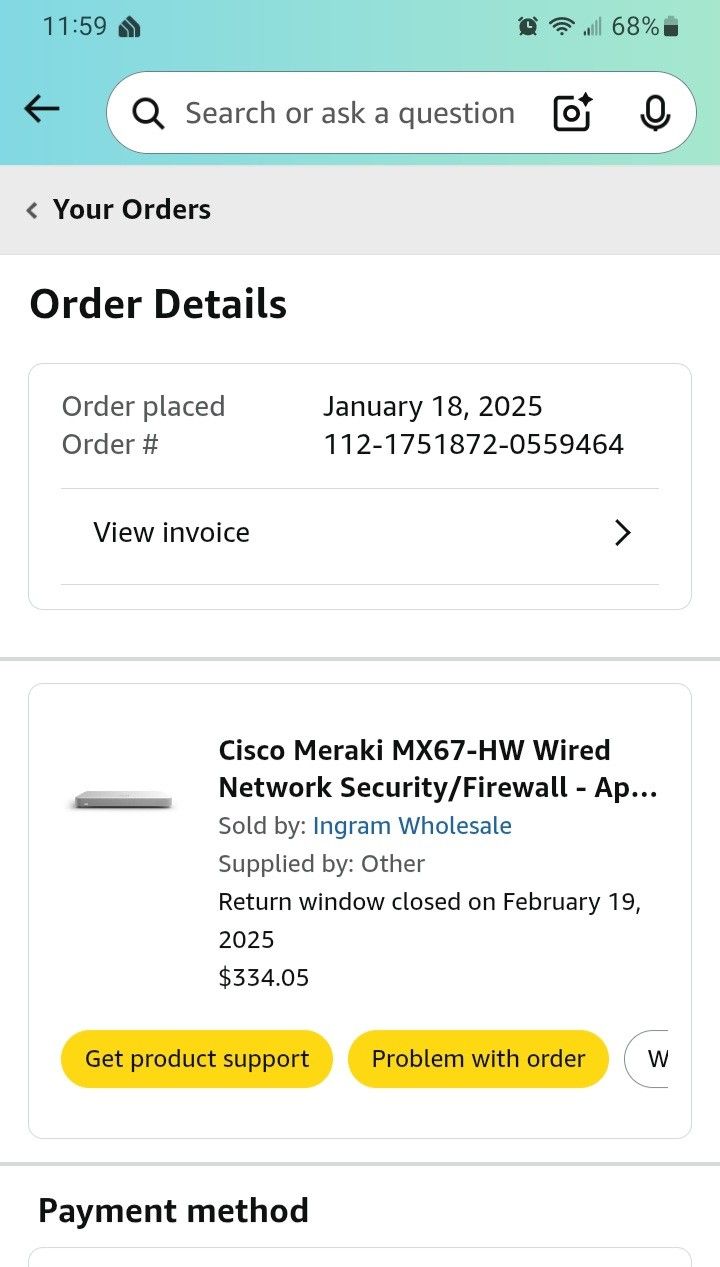
Task: Tap the battery indicator icon
Action: pos(671,27)
